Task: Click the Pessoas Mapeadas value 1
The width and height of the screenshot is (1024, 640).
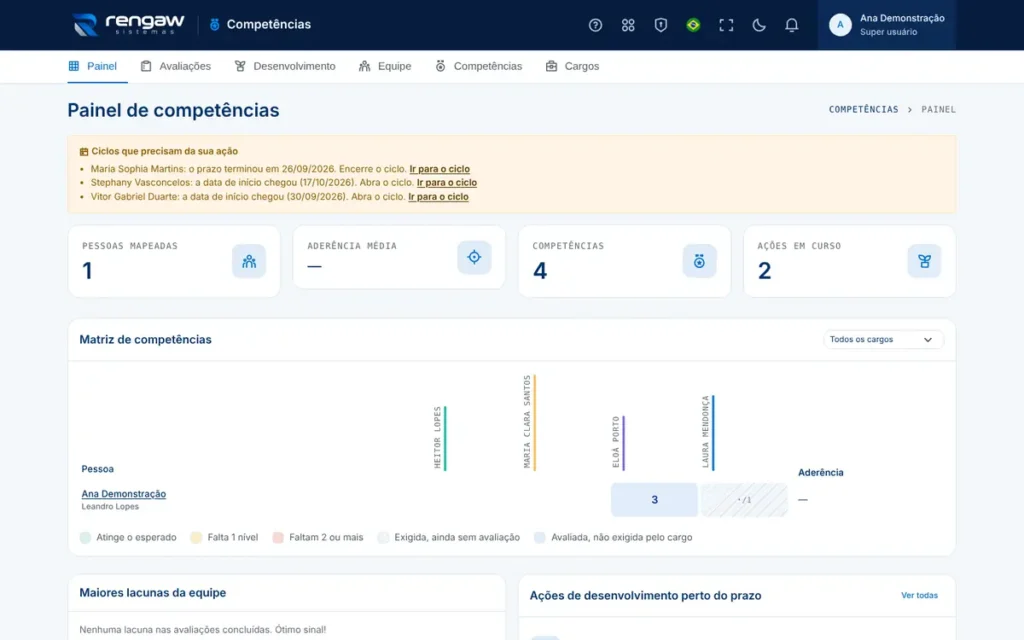Action: (88, 270)
